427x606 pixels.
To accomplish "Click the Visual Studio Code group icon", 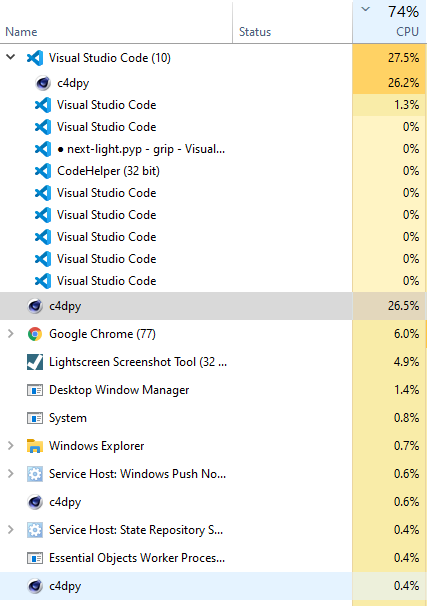I will tap(35, 58).
